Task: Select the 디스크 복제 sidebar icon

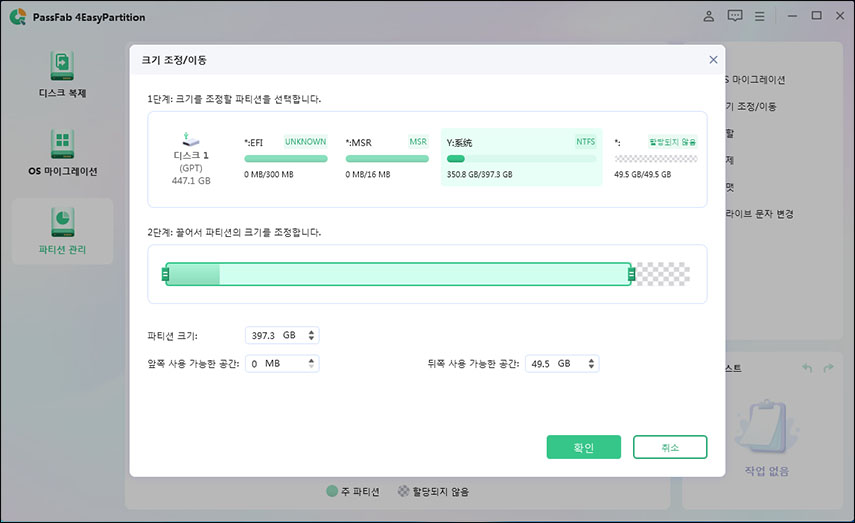Action: [x=62, y=65]
